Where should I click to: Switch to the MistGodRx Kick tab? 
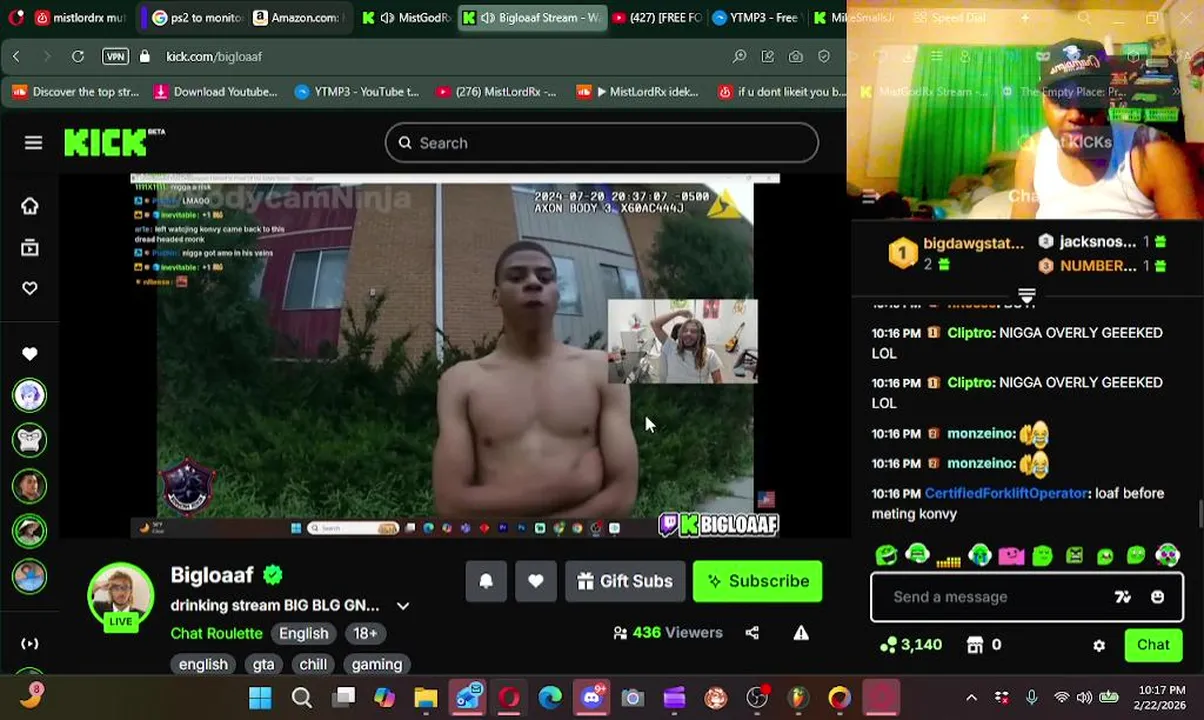(408, 18)
